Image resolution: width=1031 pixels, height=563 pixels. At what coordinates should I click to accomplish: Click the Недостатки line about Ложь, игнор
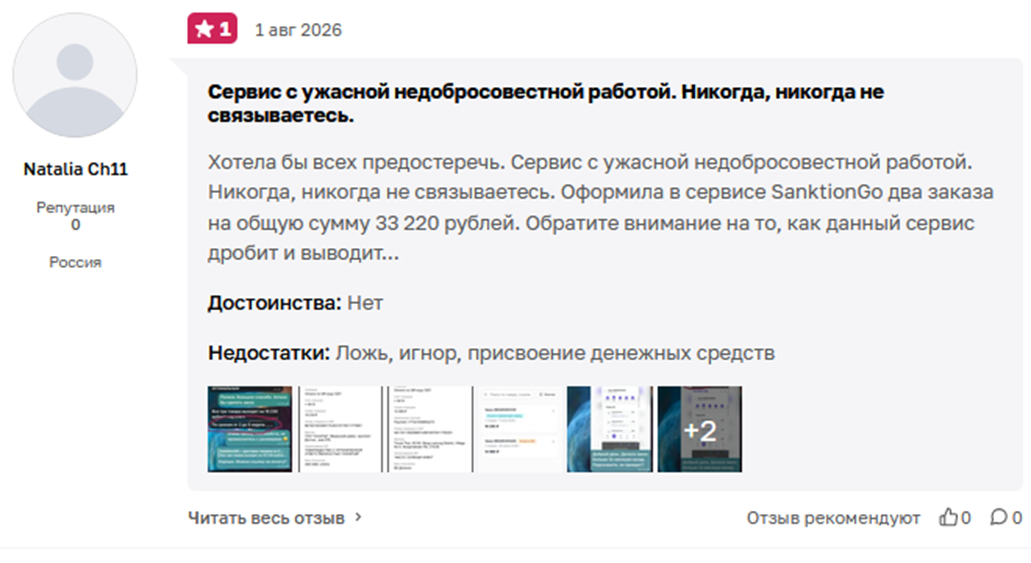click(x=491, y=353)
